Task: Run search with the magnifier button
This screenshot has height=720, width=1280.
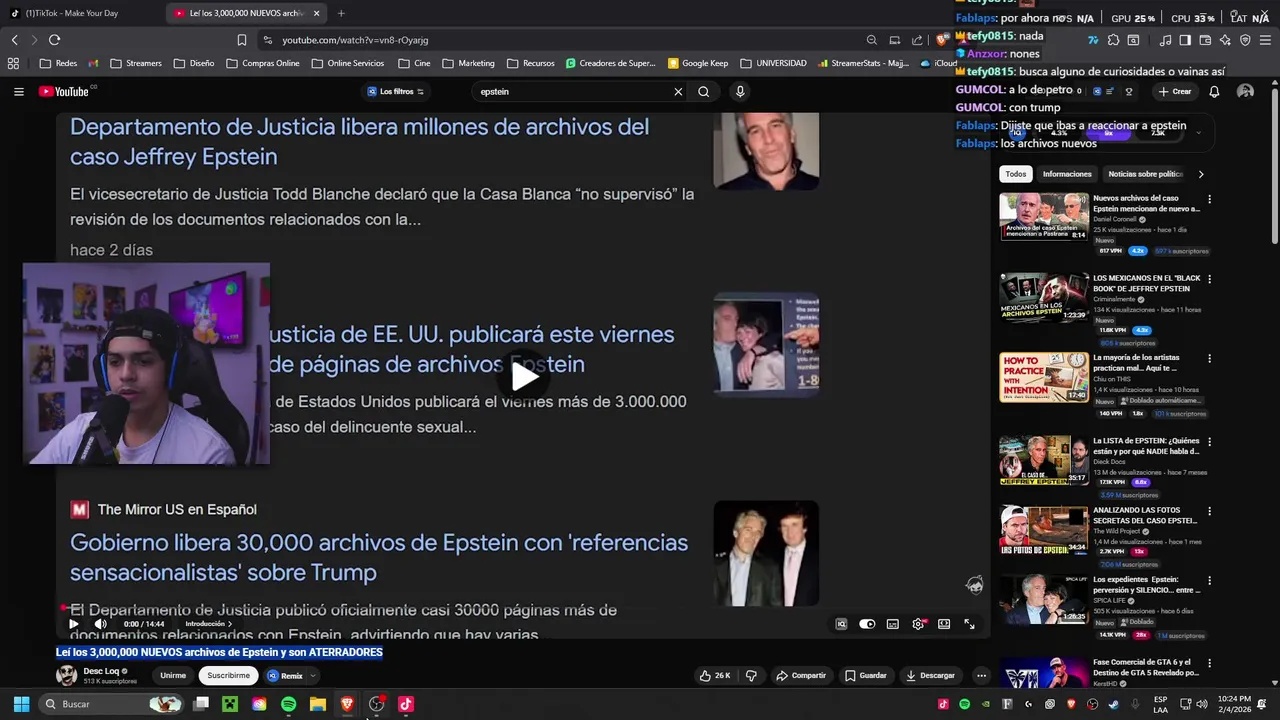Action: [x=704, y=91]
